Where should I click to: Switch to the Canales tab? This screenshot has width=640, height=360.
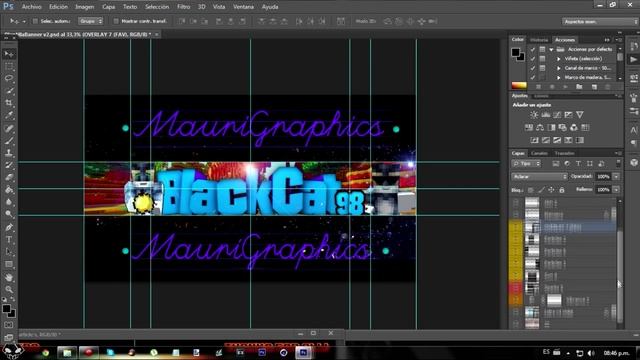539,153
